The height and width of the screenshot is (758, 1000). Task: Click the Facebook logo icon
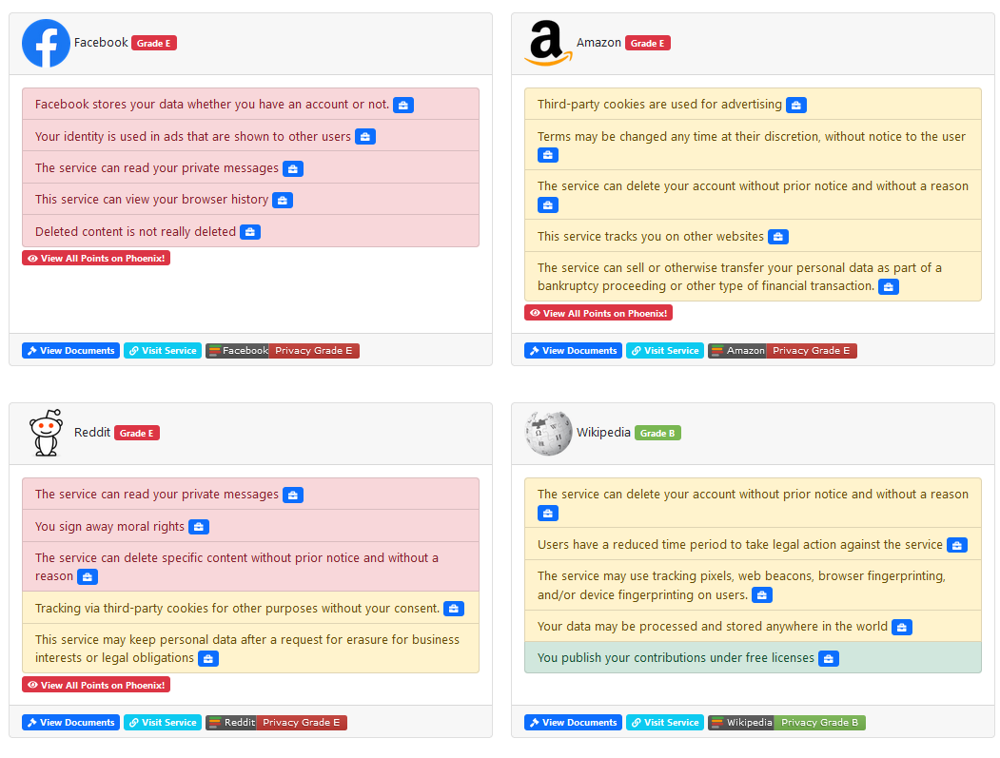pos(46,43)
